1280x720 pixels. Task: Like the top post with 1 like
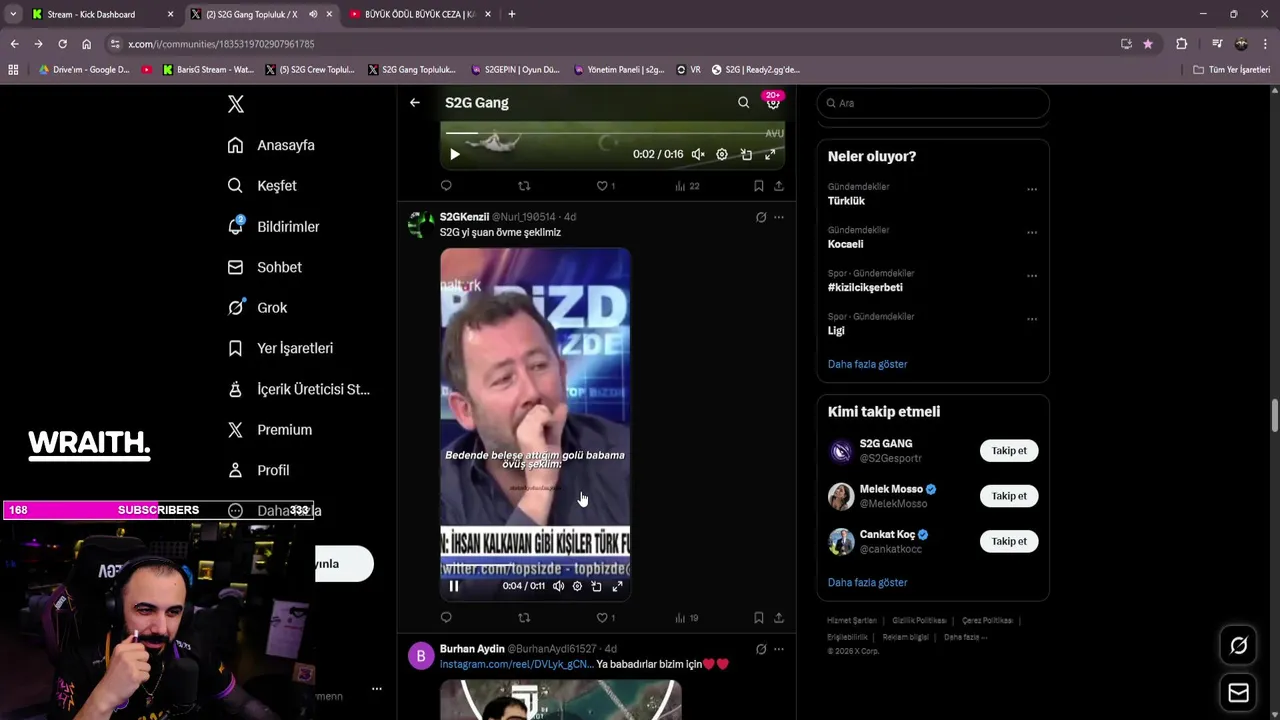(x=605, y=186)
